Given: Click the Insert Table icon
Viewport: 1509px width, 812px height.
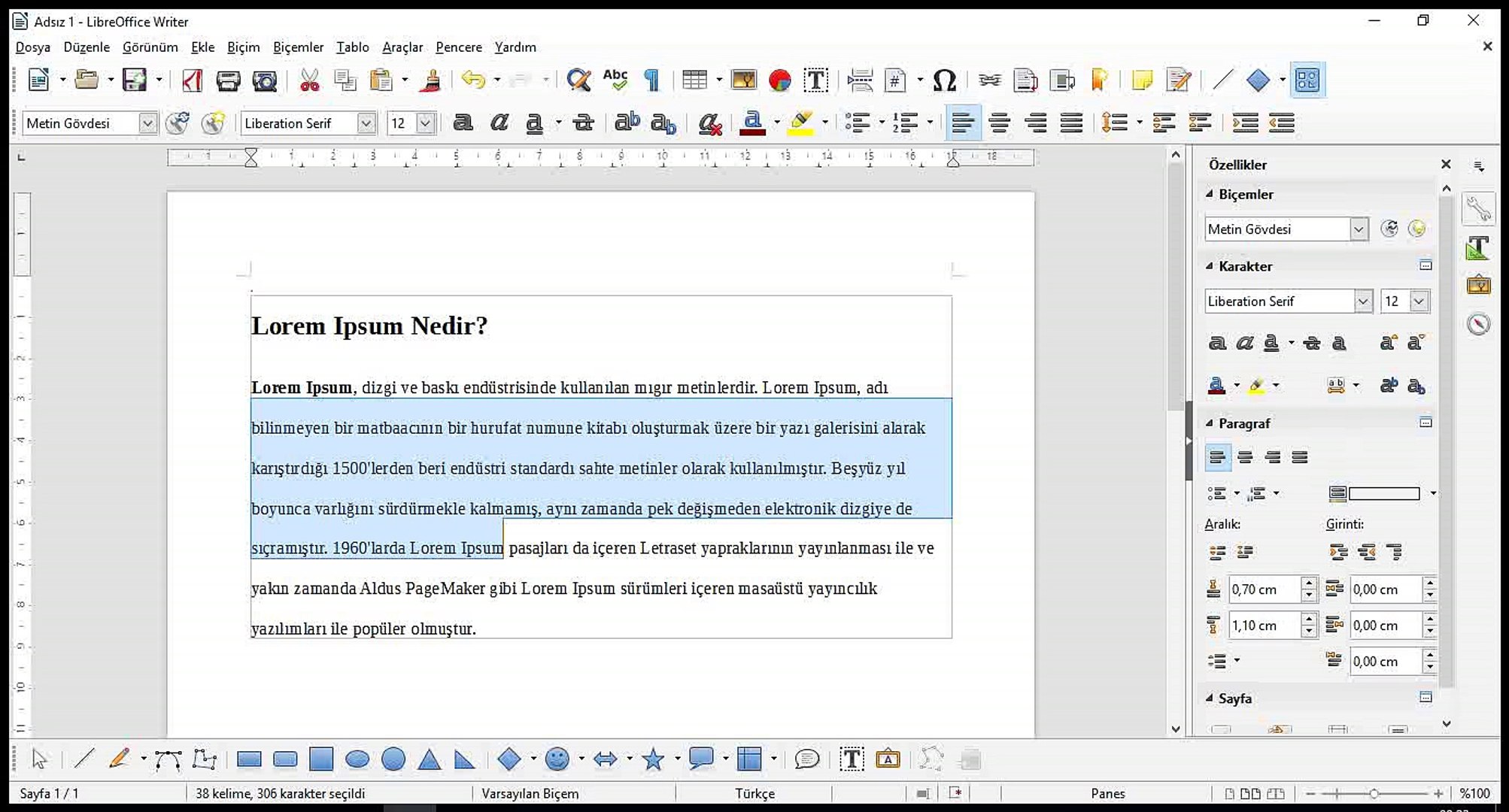Looking at the screenshot, I should [694, 80].
